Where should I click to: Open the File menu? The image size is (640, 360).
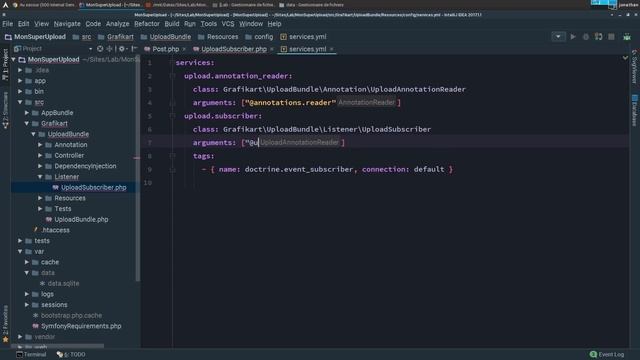(x=7, y=24)
